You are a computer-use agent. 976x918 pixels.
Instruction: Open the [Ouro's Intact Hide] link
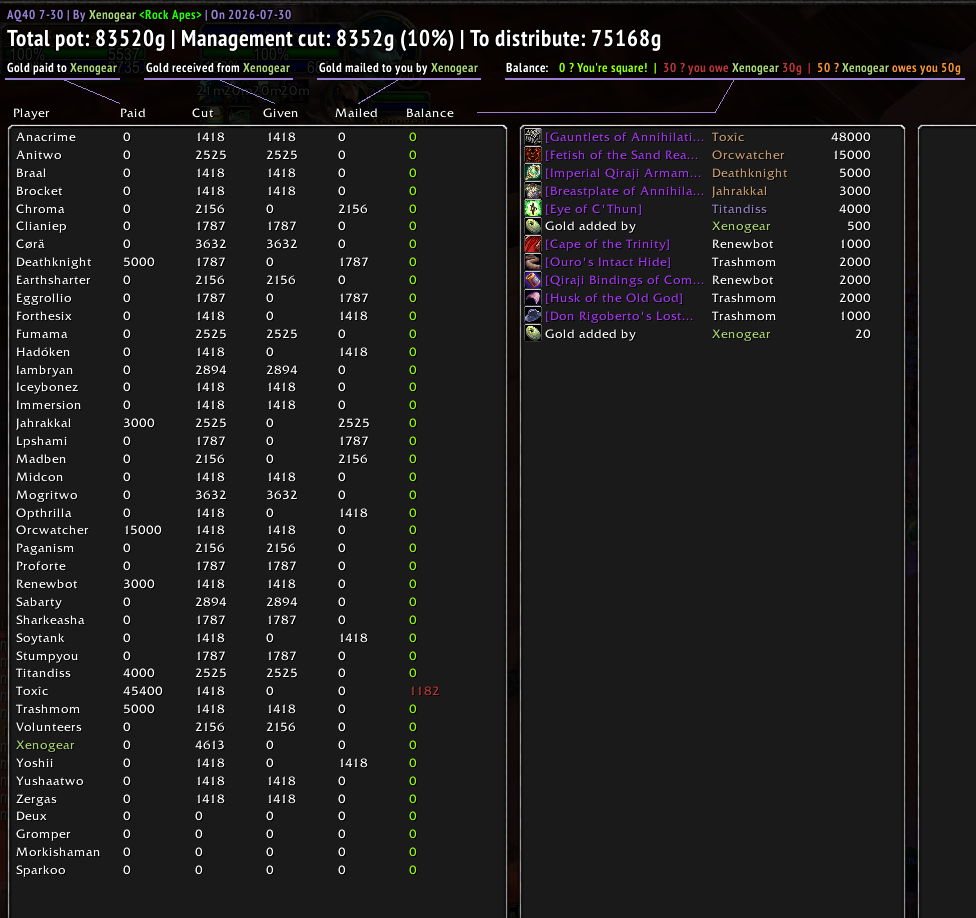coord(608,262)
